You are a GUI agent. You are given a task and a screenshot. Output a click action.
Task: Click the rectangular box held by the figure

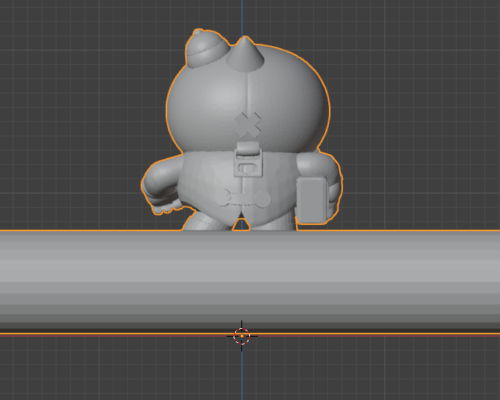click(x=312, y=200)
